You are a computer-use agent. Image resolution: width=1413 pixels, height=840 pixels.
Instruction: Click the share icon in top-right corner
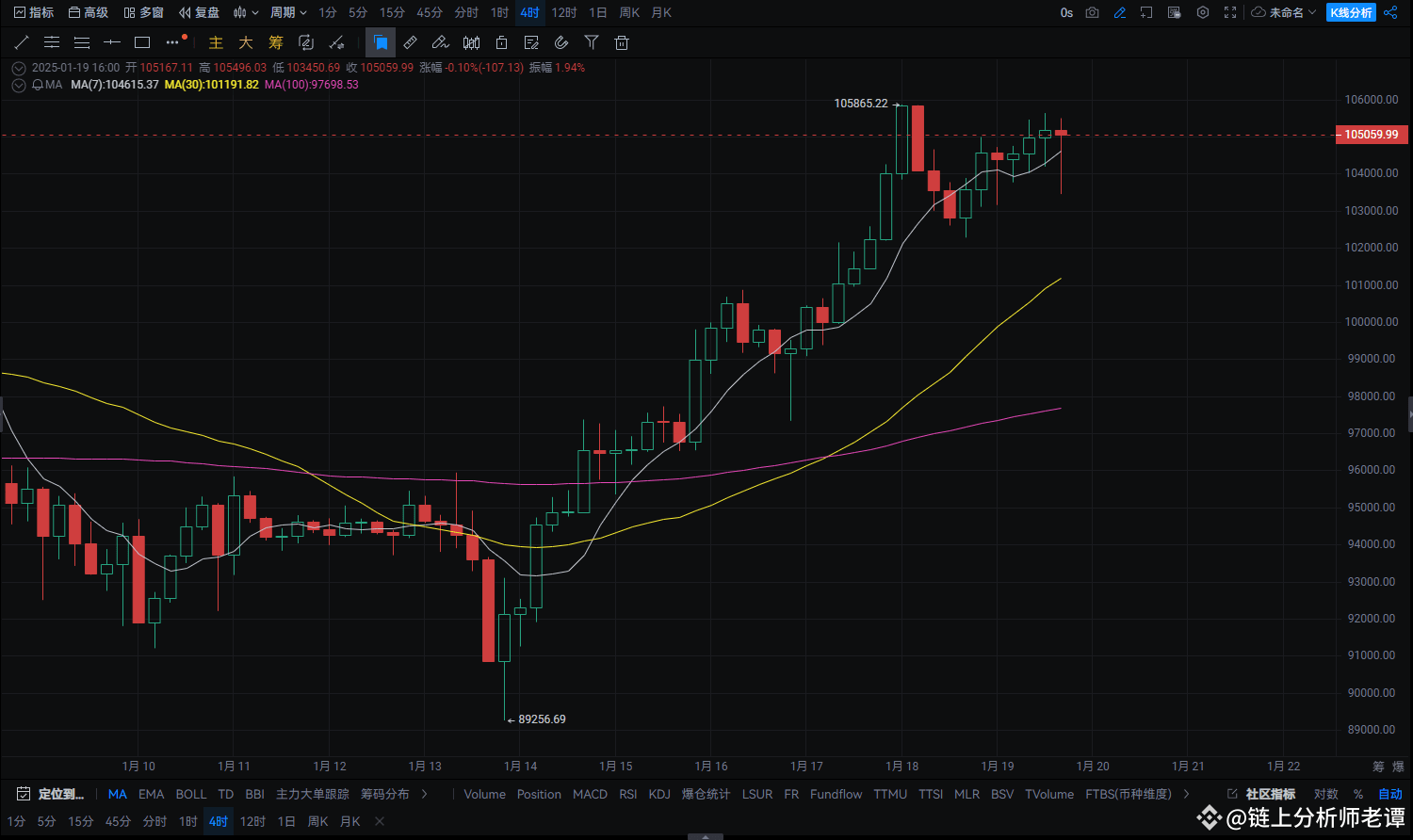click(x=1390, y=12)
